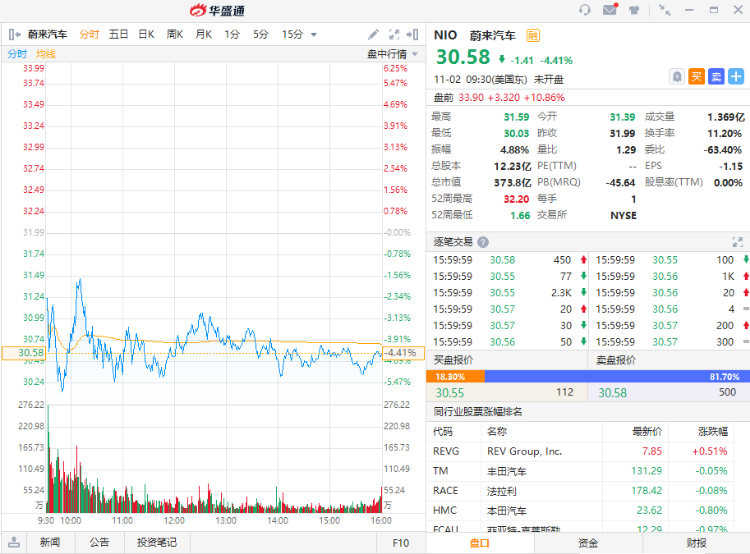Click the 52周最高 value 32.20

pyautogui.click(x=516, y=199)
